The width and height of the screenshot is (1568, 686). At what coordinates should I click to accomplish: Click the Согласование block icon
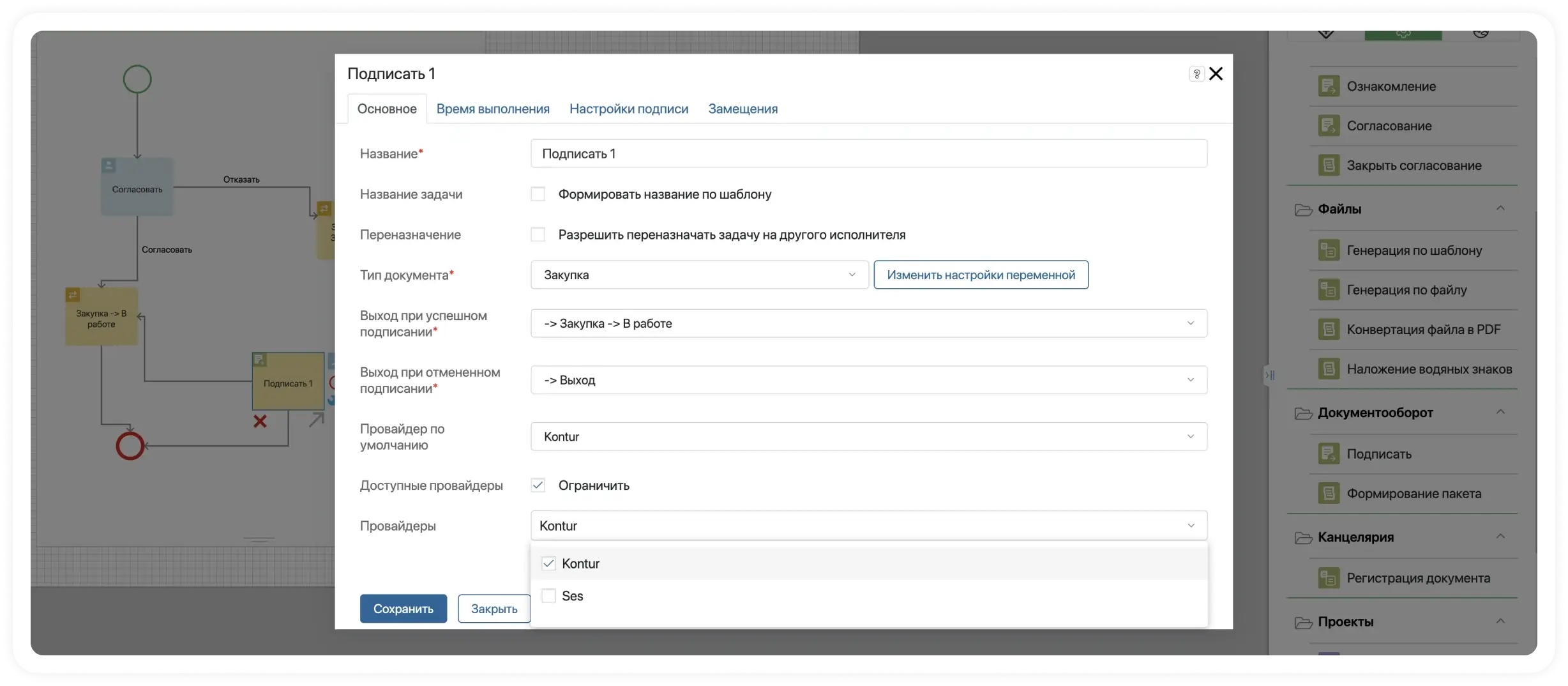pyautogui.click(x=1329, y=126)
